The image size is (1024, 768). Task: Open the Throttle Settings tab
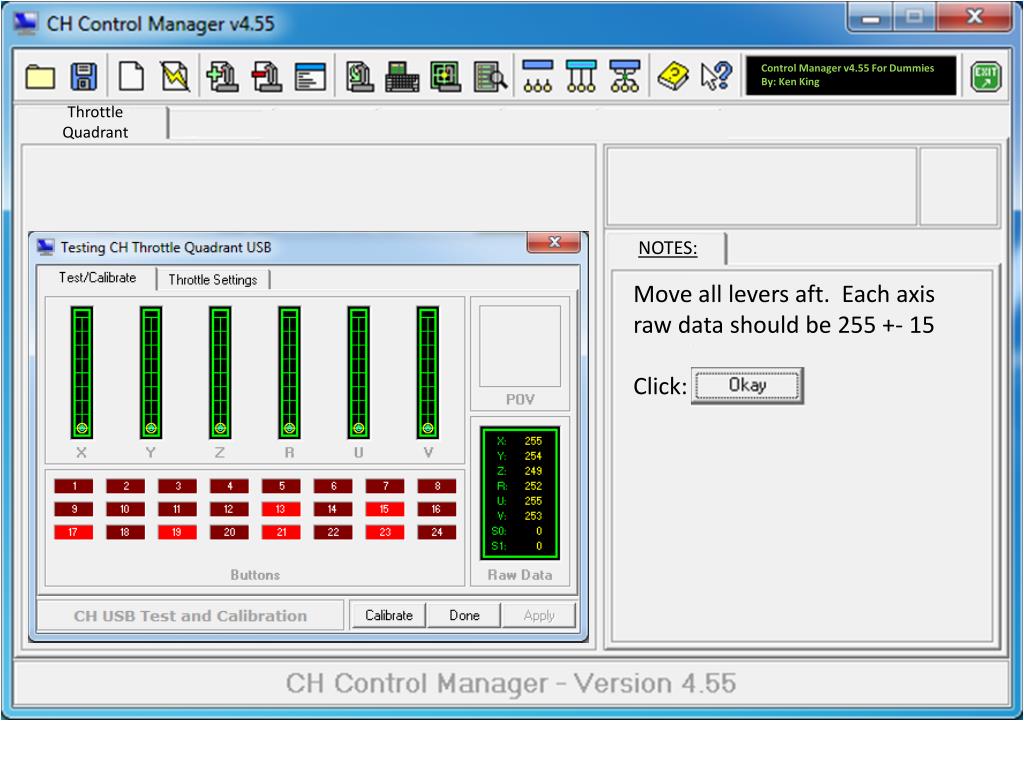point(213,280)
